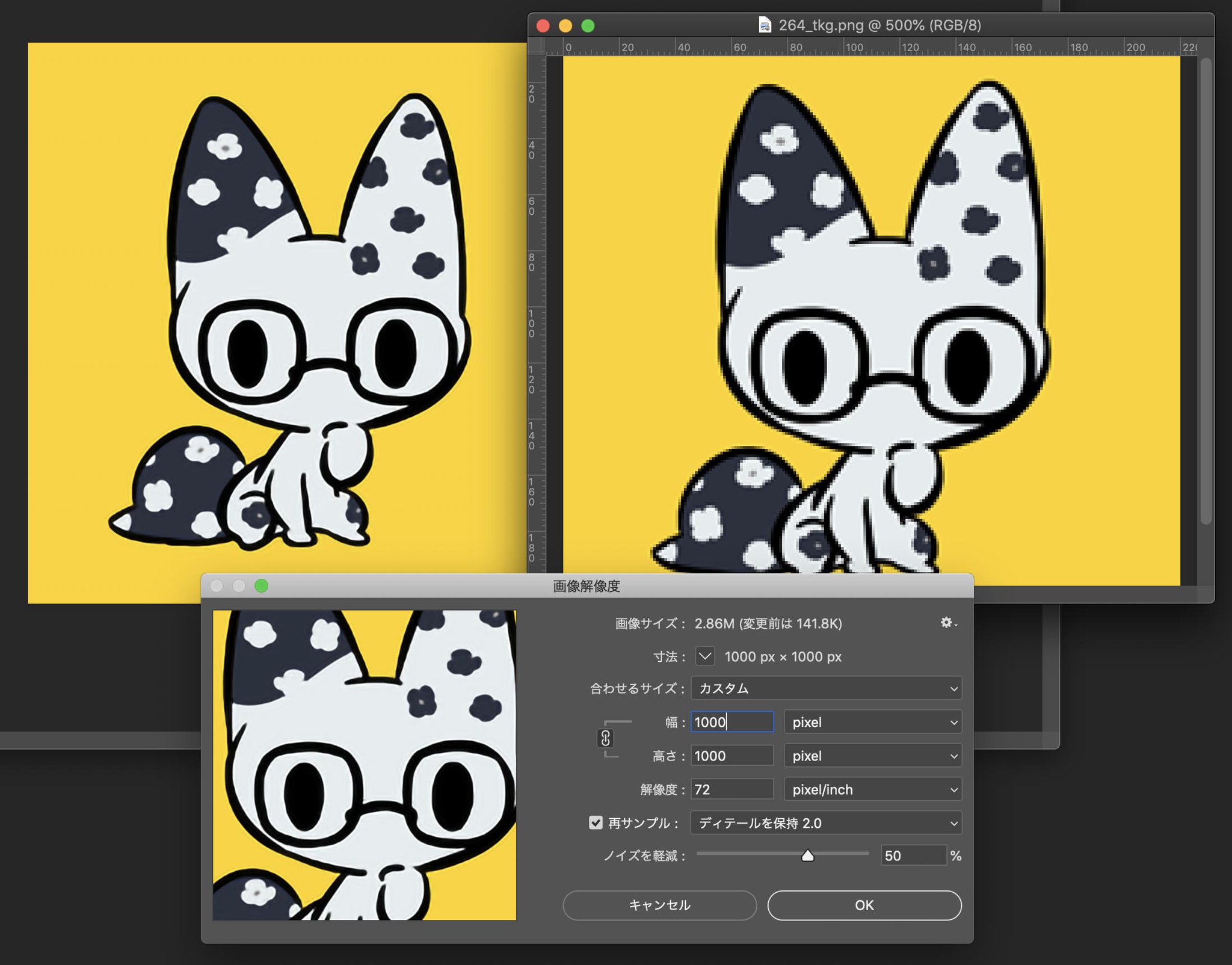Open resample method ディテールを保持 2.0 dropdown
Screen dimensions: 1232x965
(x=825, y=823)
